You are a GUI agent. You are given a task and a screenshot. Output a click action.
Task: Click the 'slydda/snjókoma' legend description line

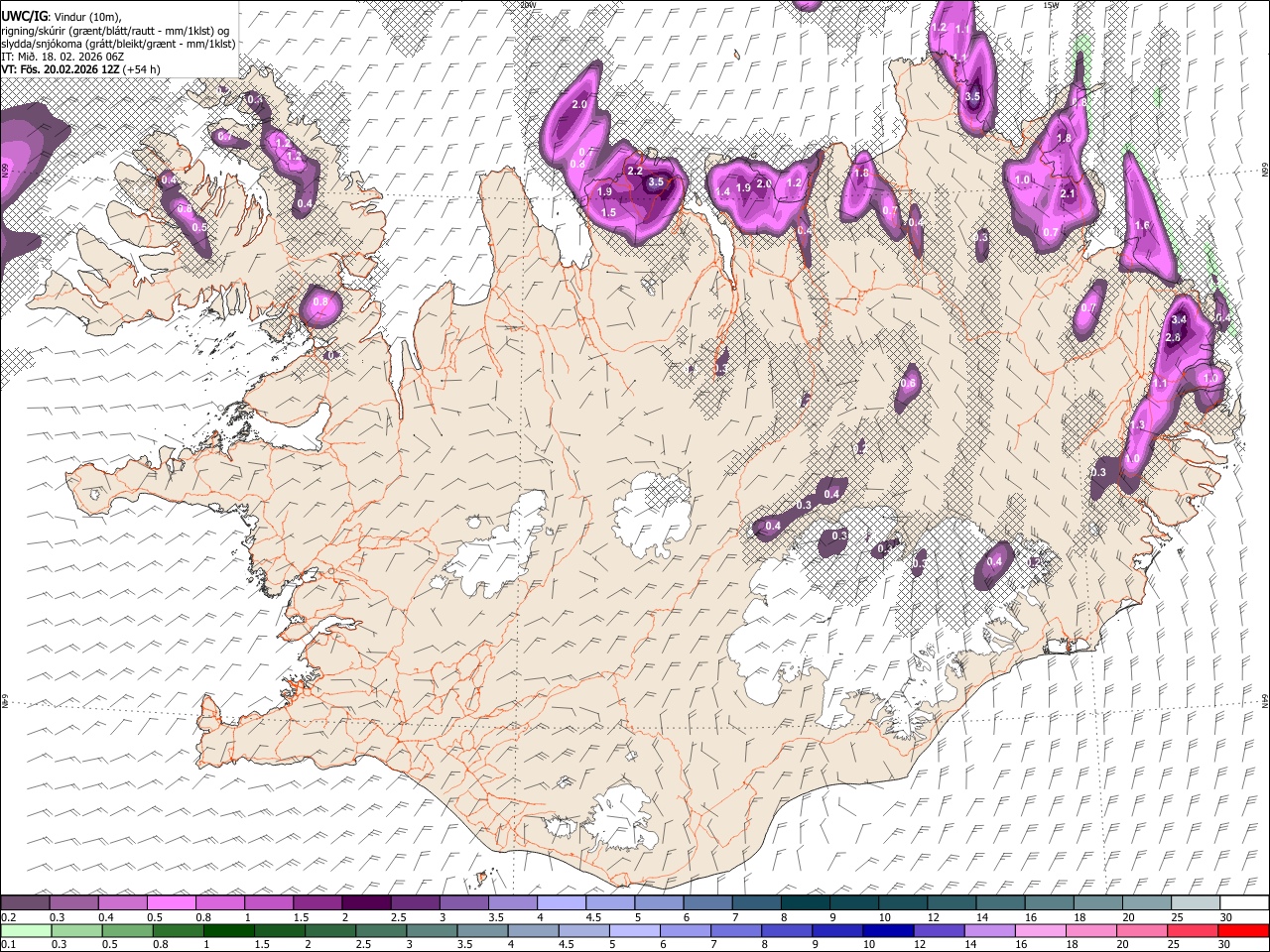pyautogui.click(x=118, y=44)
